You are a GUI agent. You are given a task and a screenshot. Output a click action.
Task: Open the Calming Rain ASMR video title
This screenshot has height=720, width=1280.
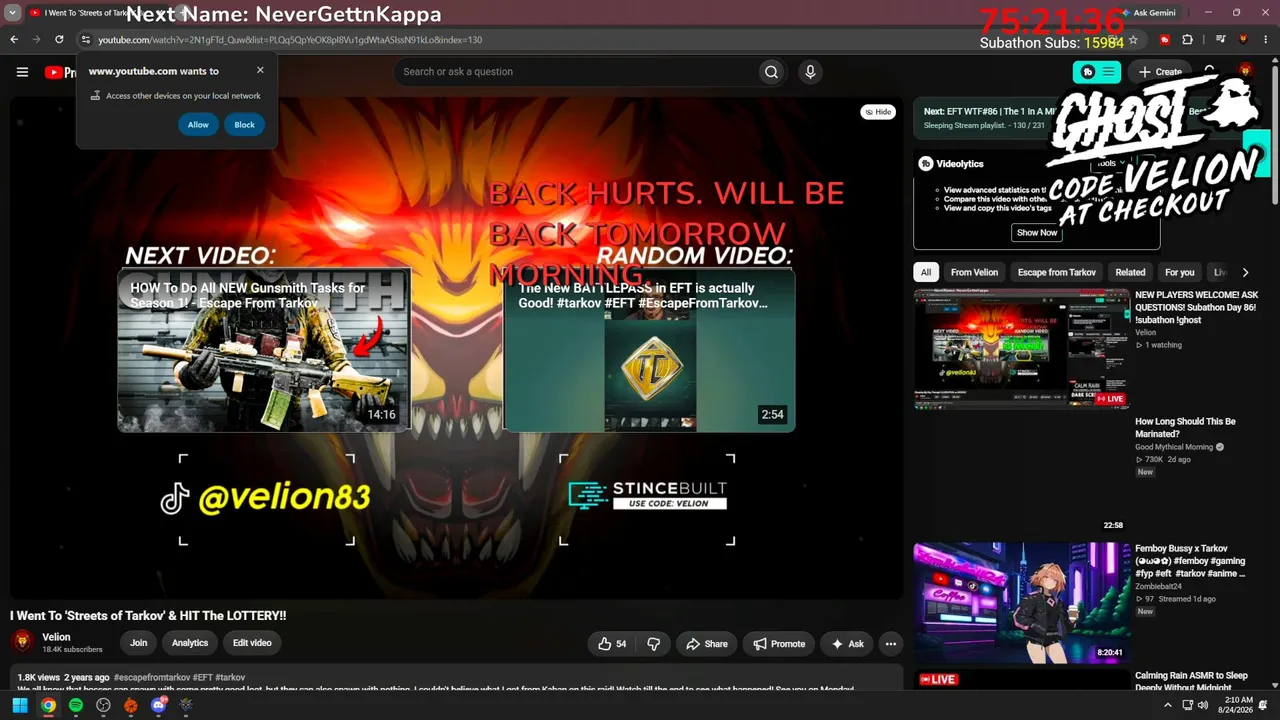1191,682
